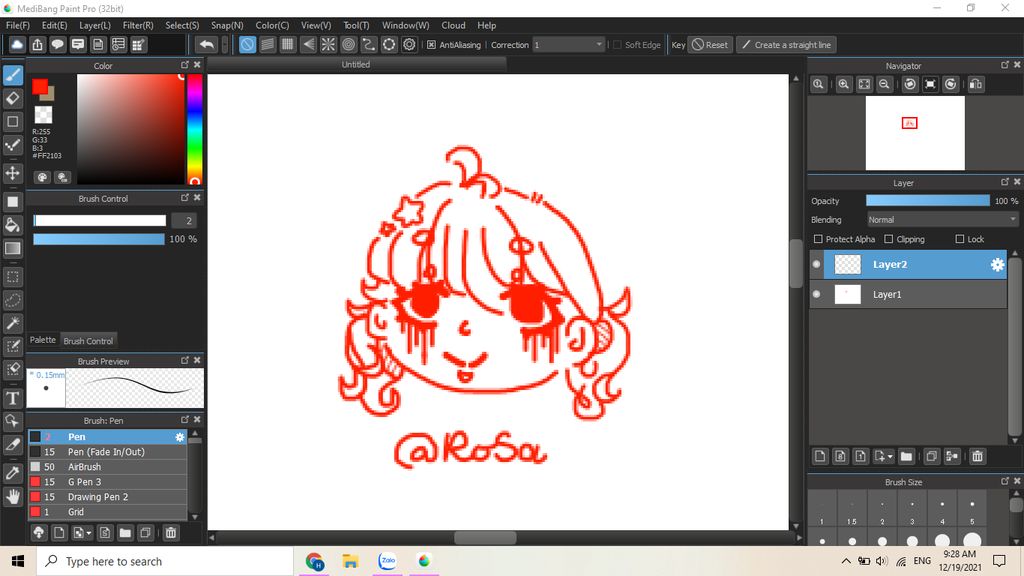This screenshot has width=1024, height=576.
Task: Enable Protect Alpha checkbox
Action: click(818, 239)
